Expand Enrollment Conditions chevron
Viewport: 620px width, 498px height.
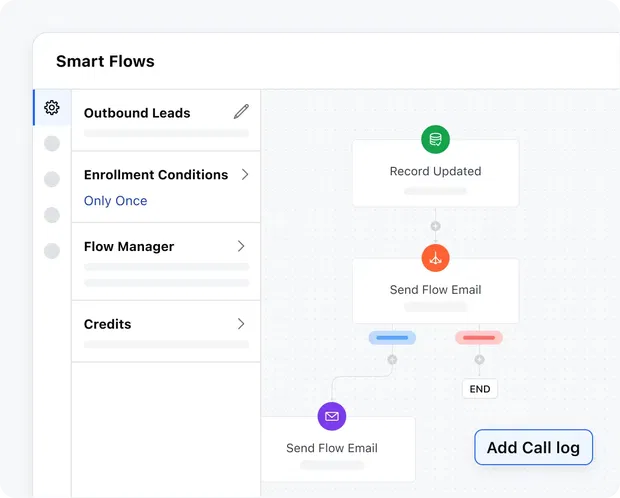tap(245, 174)
